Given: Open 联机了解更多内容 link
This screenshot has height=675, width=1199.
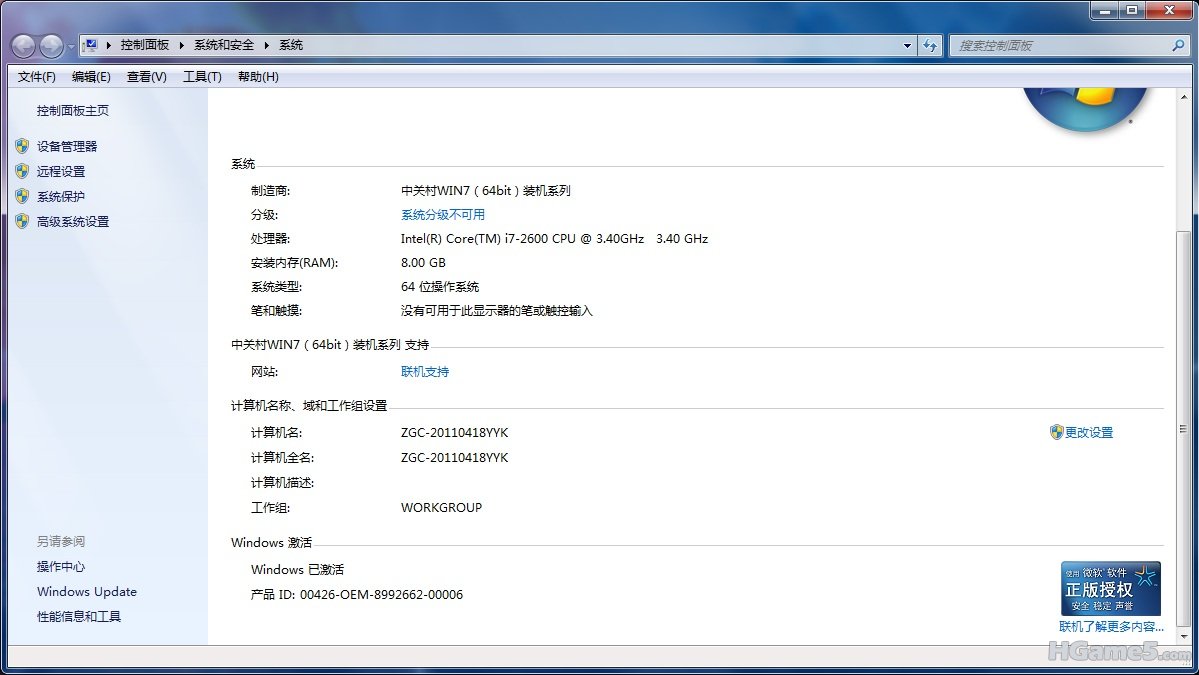Looking at the screenshot, I should coord(1111,627).
